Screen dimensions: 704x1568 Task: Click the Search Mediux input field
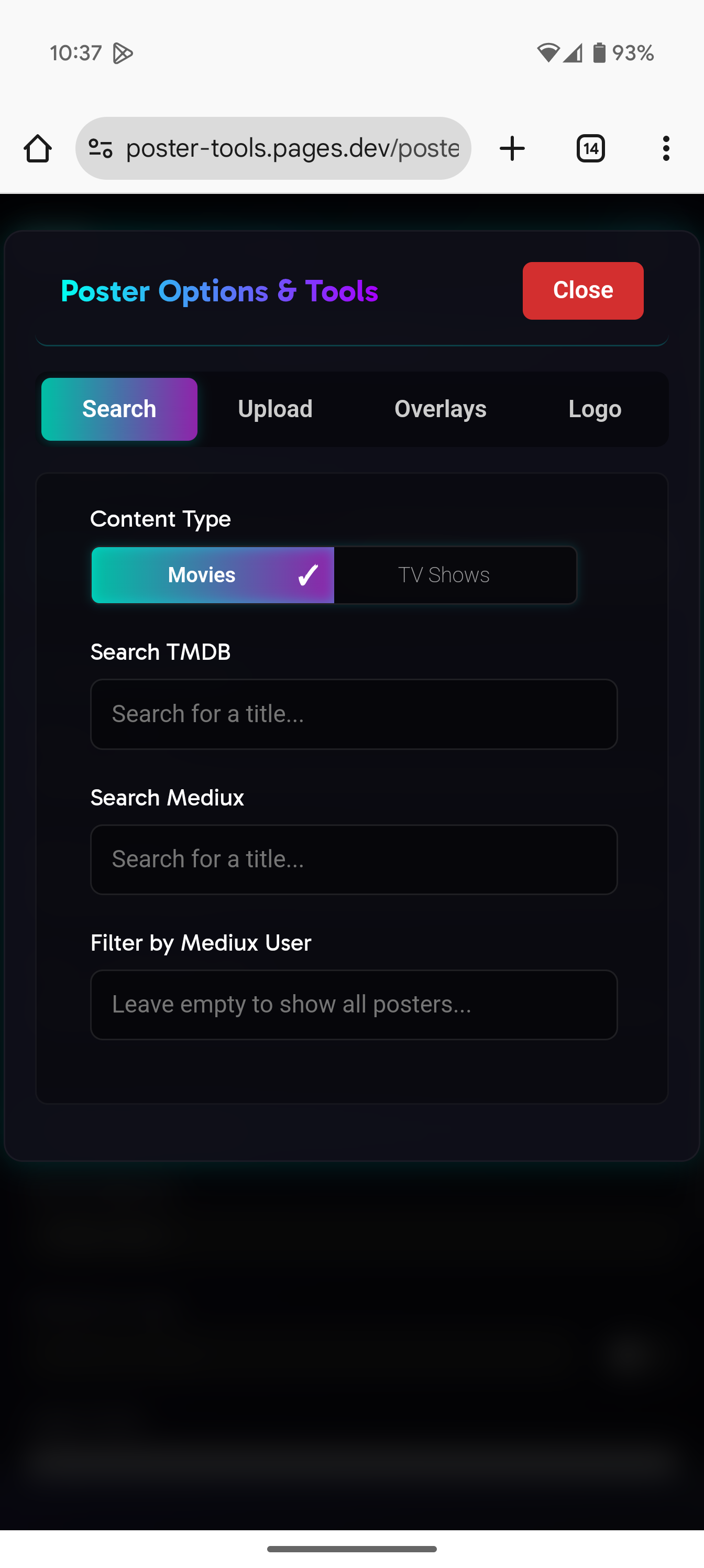point(354,859)
